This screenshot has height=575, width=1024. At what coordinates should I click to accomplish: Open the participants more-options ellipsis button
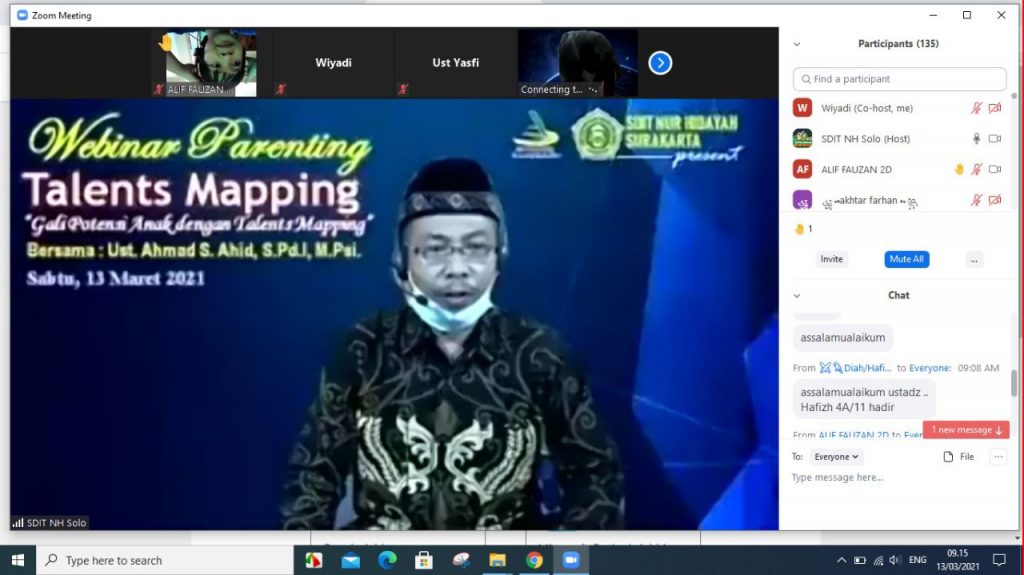coord(973,259)
